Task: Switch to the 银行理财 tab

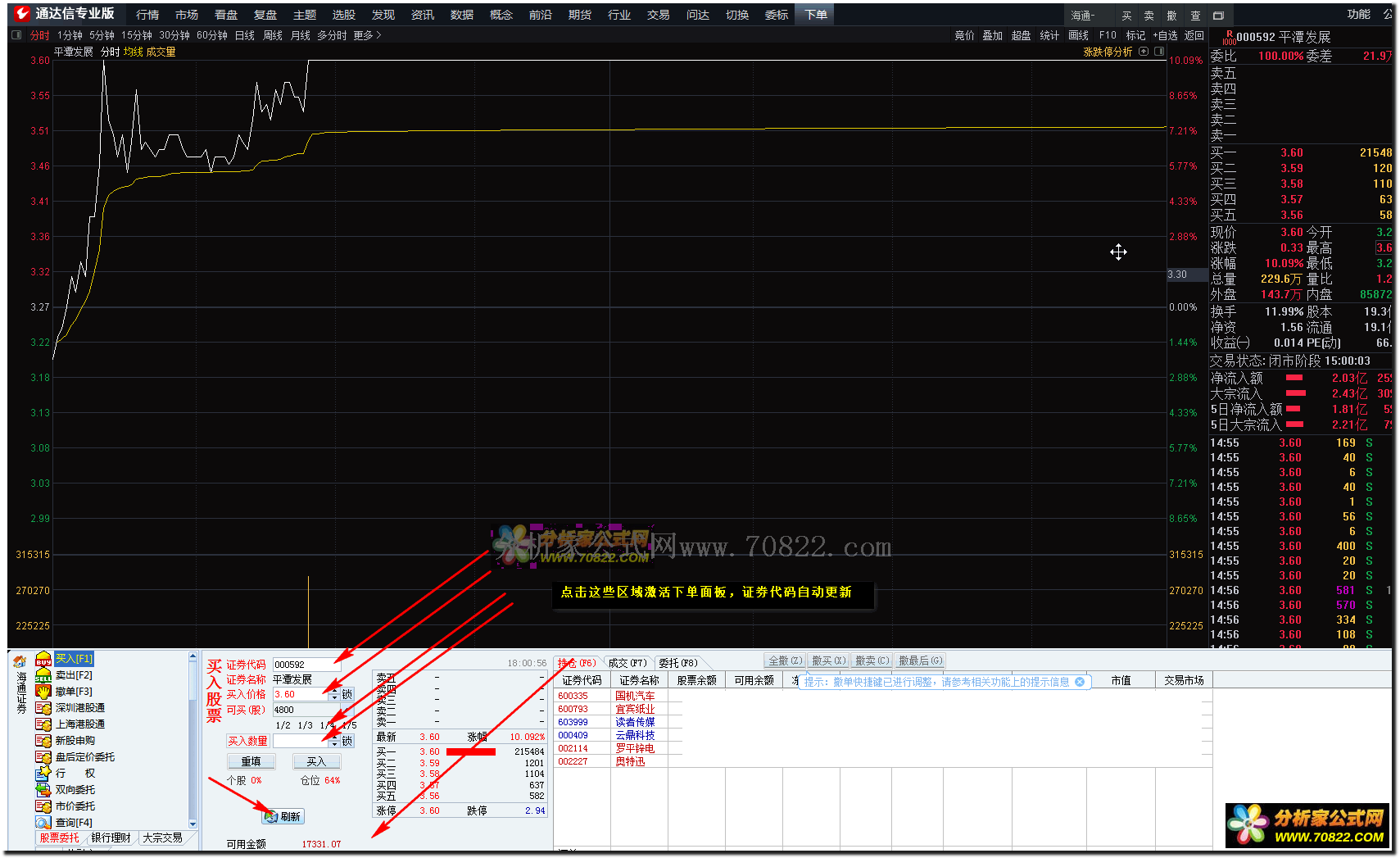Action: [x=111, y=838]
